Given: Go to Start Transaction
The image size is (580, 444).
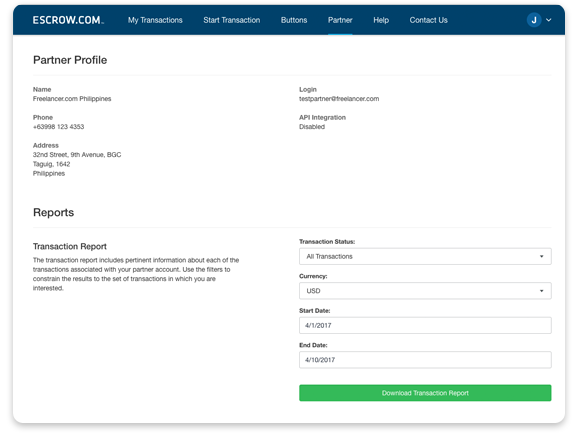Looking at the screenshot, I should (232, 20).
